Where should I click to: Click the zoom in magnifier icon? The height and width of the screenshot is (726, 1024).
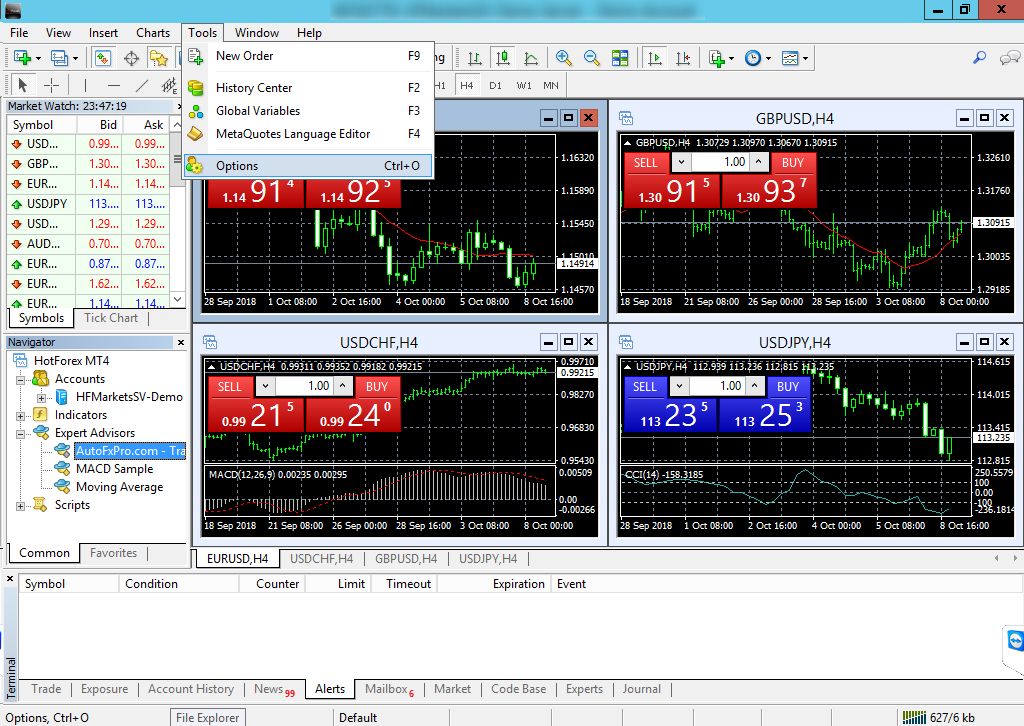point(564,58)
